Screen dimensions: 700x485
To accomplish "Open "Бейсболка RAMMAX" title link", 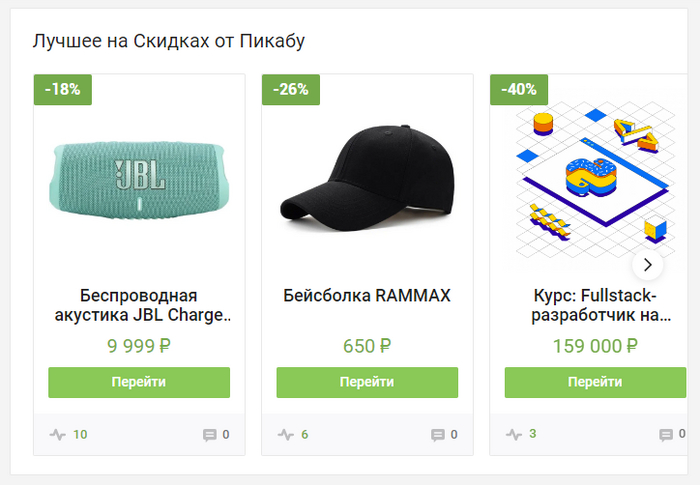I will [367, 296].
